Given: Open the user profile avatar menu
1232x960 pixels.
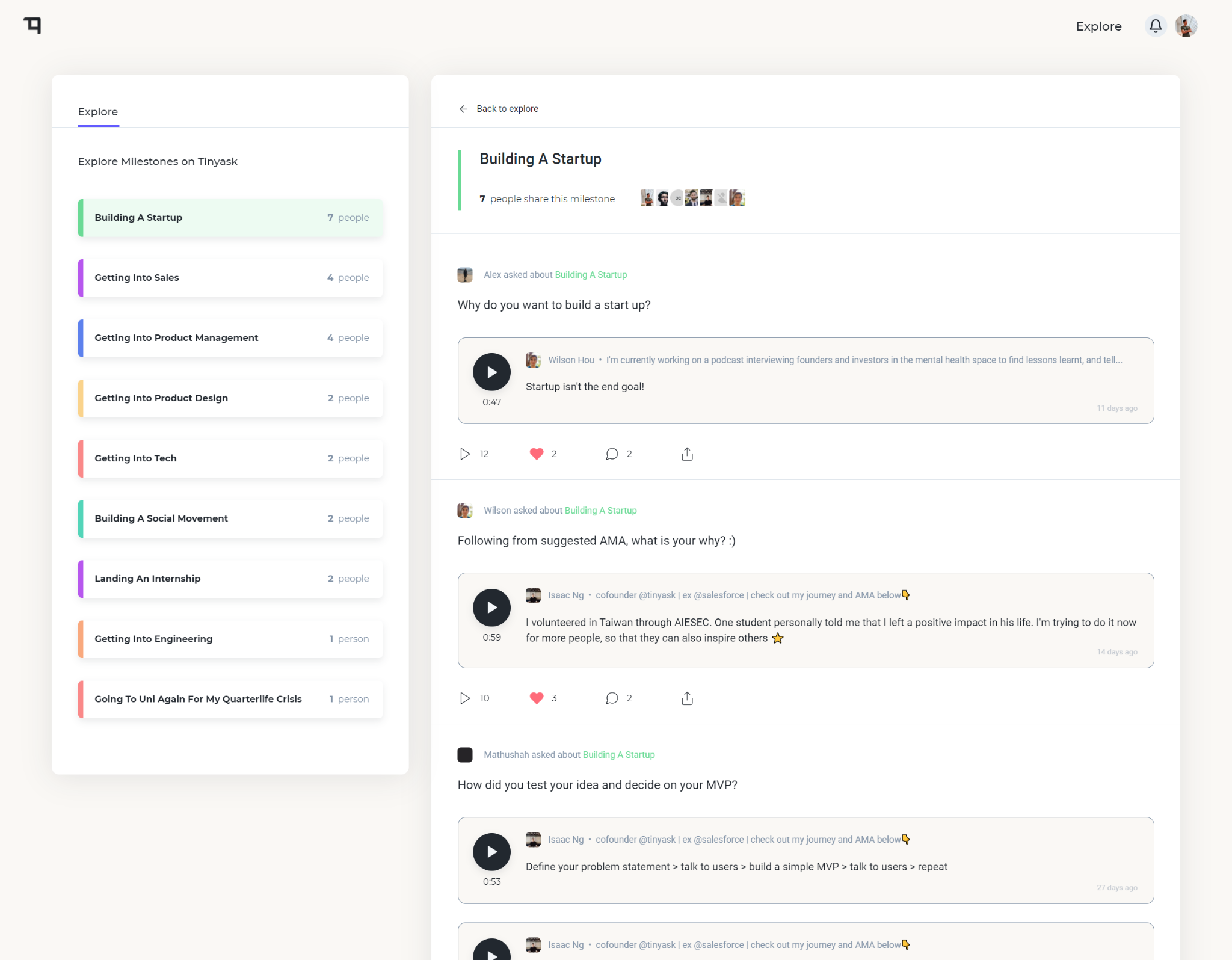Looking at the screenshot, I should [x=1186, y=26].
